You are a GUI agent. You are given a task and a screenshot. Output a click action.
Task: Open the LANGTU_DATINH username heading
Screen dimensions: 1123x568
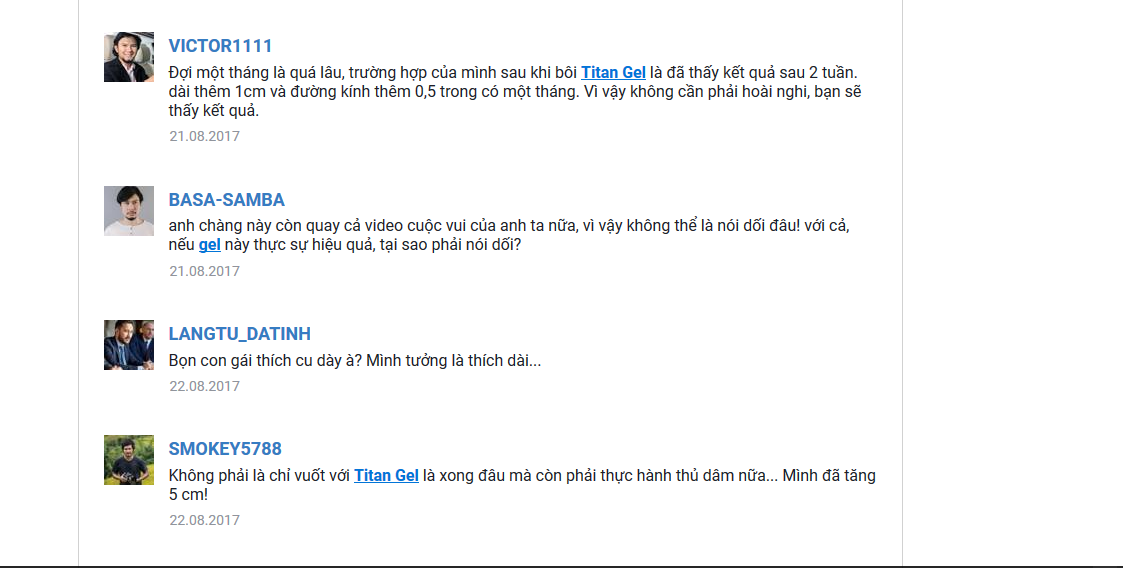pyautogui.click(x=239, y=334)
